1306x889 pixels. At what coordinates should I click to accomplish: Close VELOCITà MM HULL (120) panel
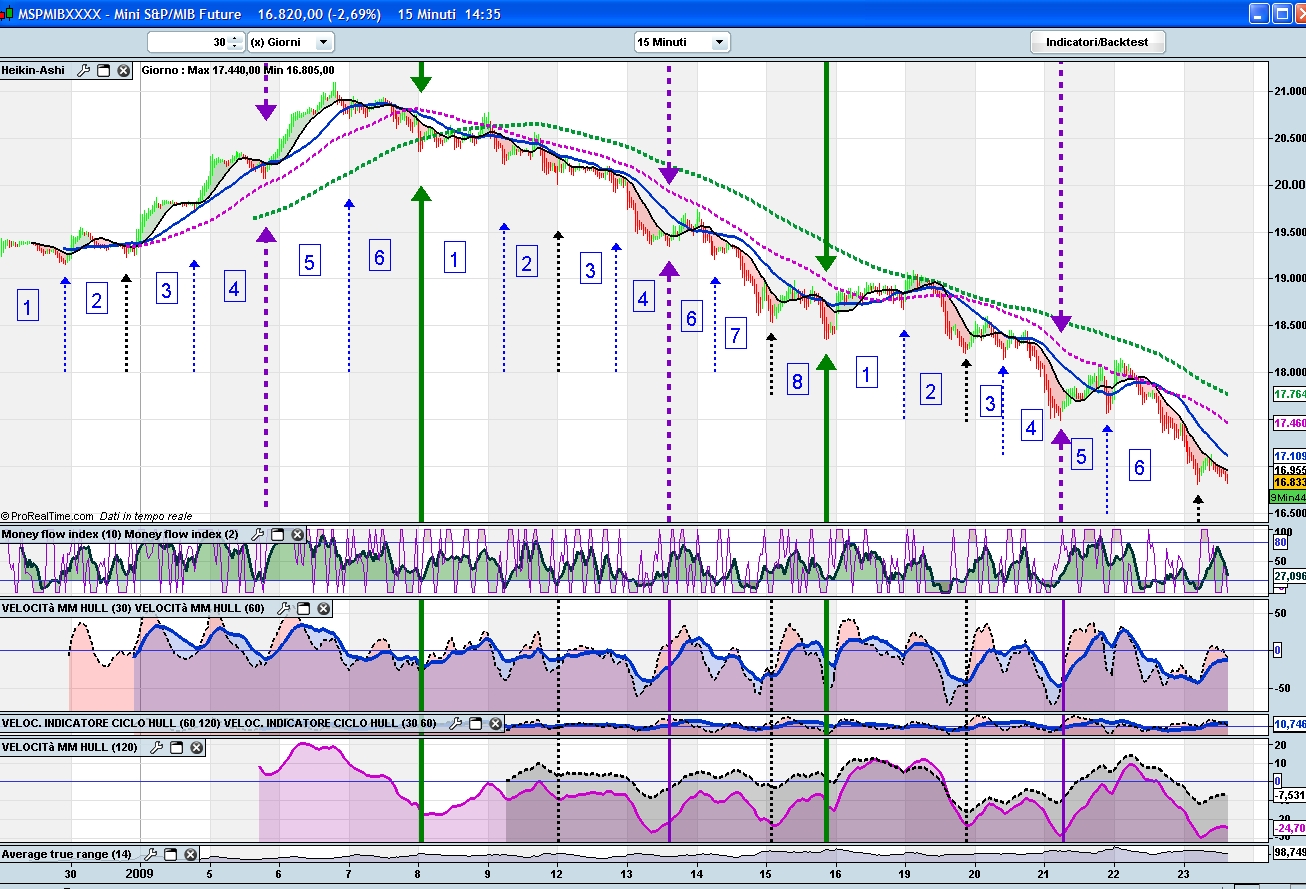click(x=196, y=747)
